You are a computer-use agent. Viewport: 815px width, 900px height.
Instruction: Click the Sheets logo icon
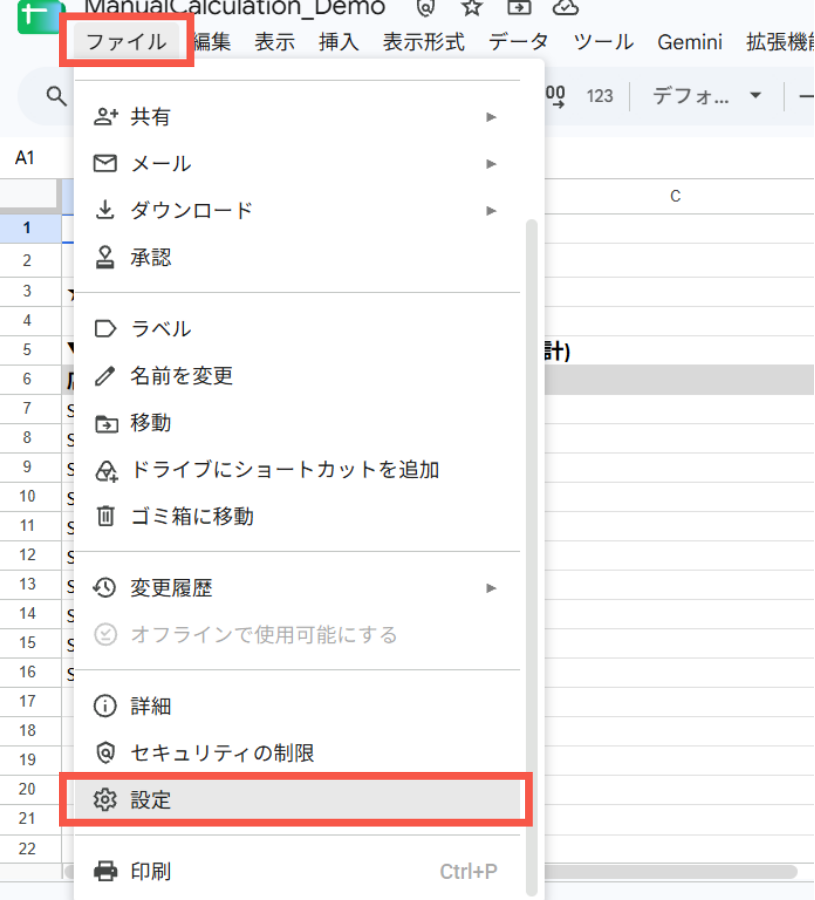41,16
